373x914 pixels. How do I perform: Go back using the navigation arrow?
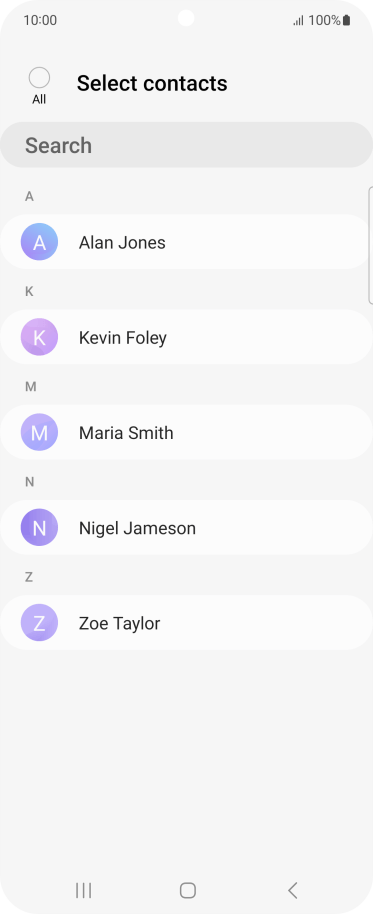(x=293, y=890)
